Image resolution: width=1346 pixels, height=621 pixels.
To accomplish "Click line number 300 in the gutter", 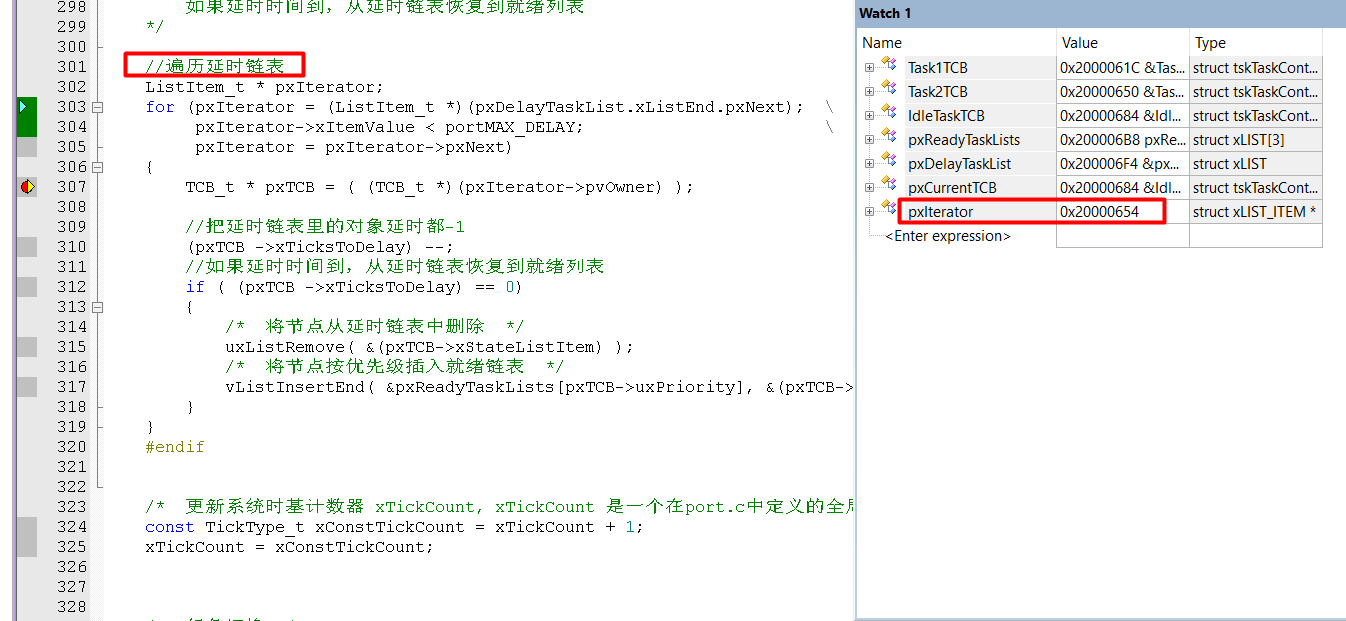I will pyautogui.click(x=72, y=47).
